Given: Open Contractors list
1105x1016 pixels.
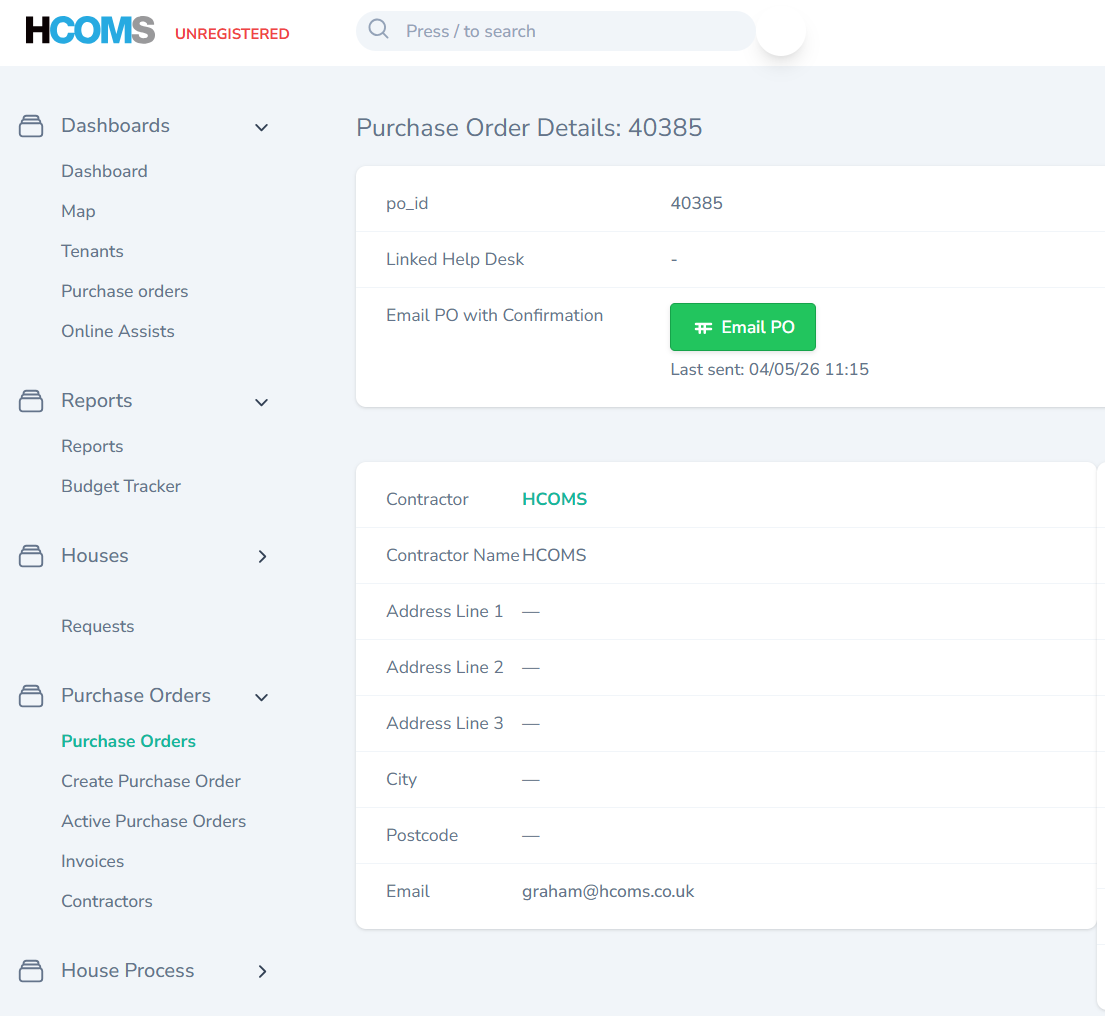Looking at the screenshot, I should point(106,901).
